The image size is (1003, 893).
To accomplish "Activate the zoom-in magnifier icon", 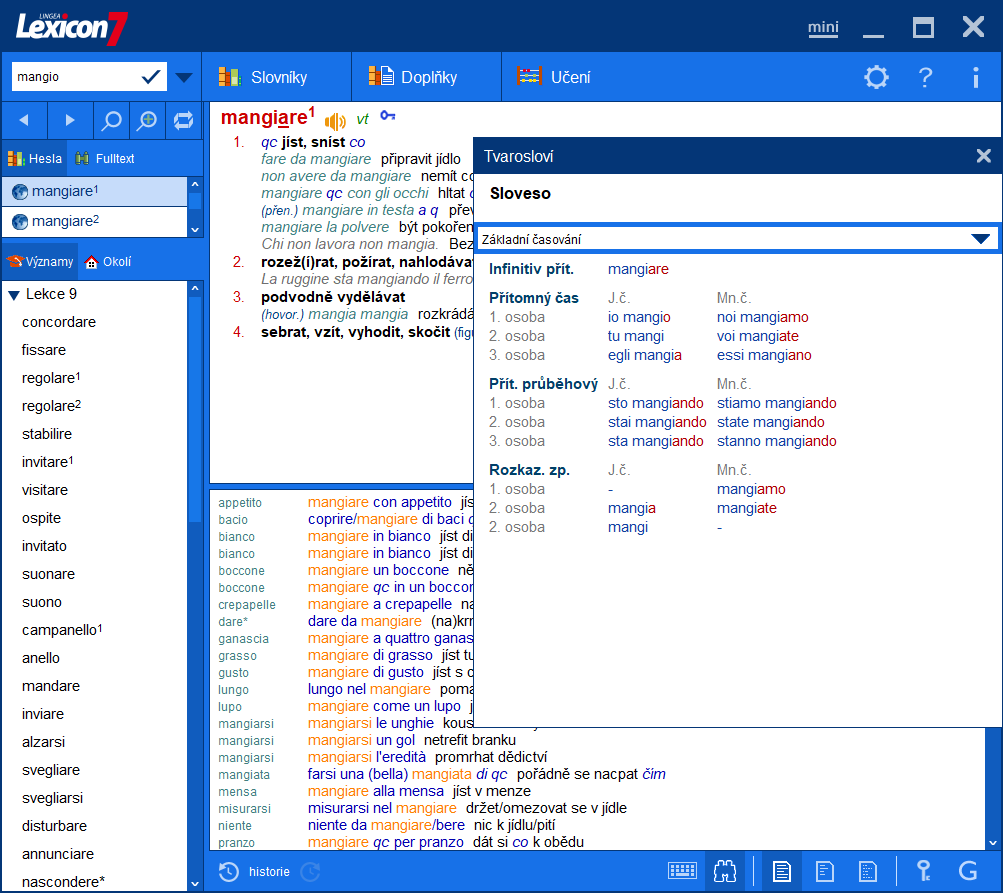I will (x=147, y=120).
